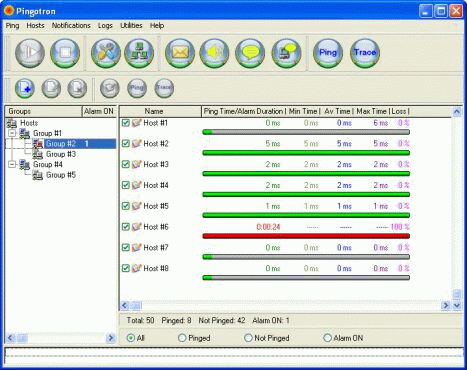Image resolution: width=467 pixels, height=370 pixels.
Task: Open the email notification envelope icon
Action: [x=180, y=53]
